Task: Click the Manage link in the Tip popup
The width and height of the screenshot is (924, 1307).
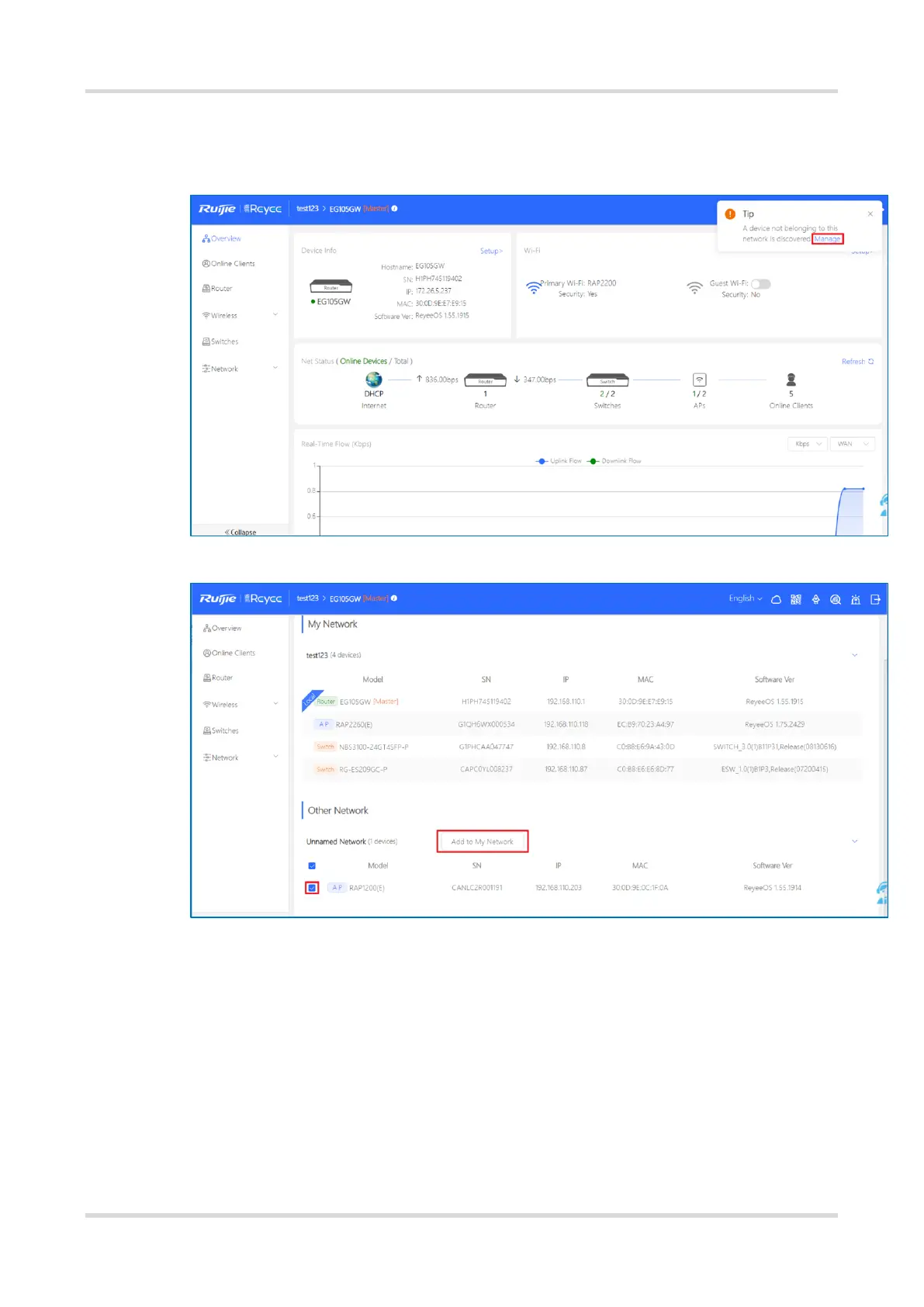Action: [827, 239]
